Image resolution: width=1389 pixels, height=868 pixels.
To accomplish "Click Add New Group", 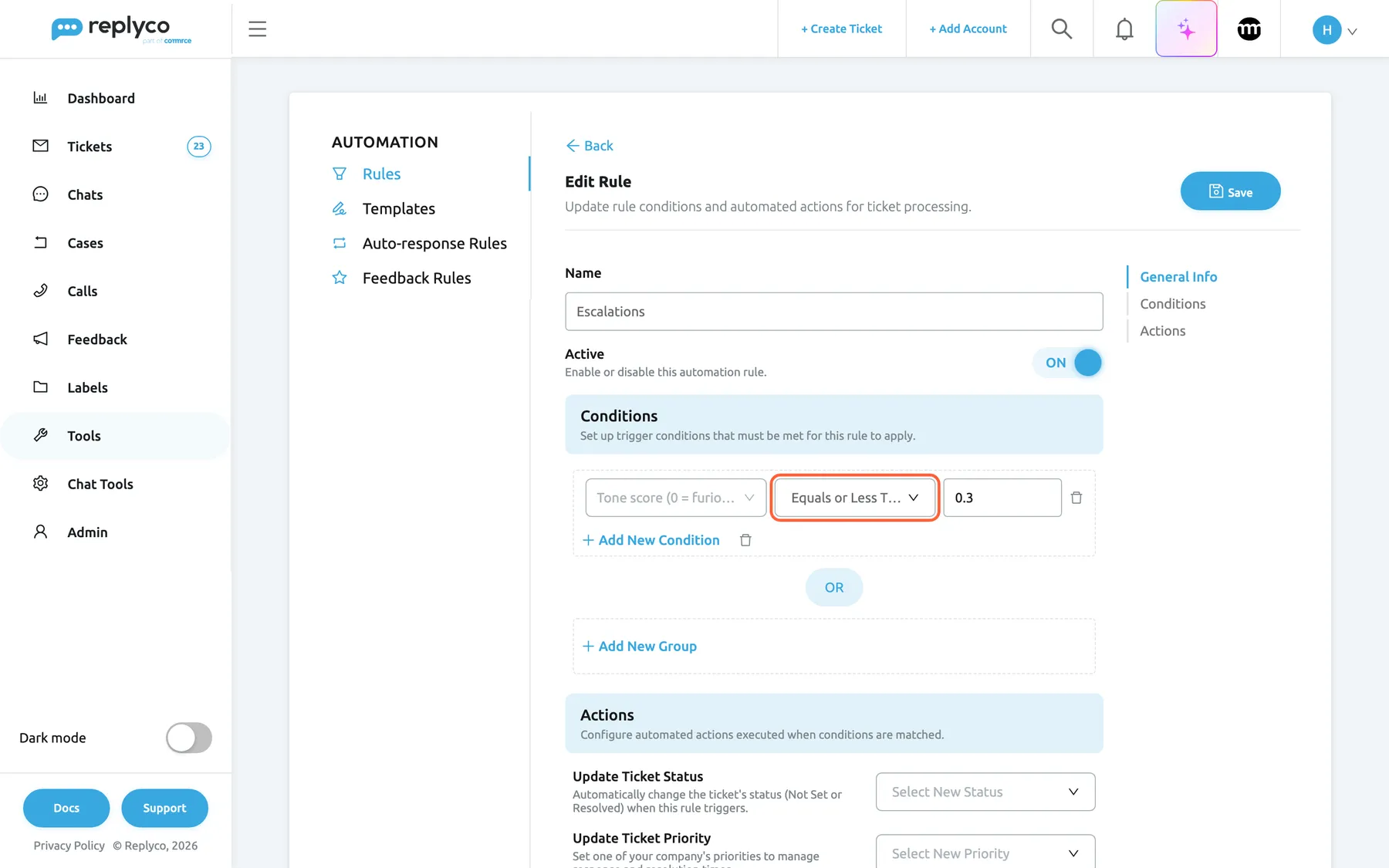I will [x=640, y=646].
